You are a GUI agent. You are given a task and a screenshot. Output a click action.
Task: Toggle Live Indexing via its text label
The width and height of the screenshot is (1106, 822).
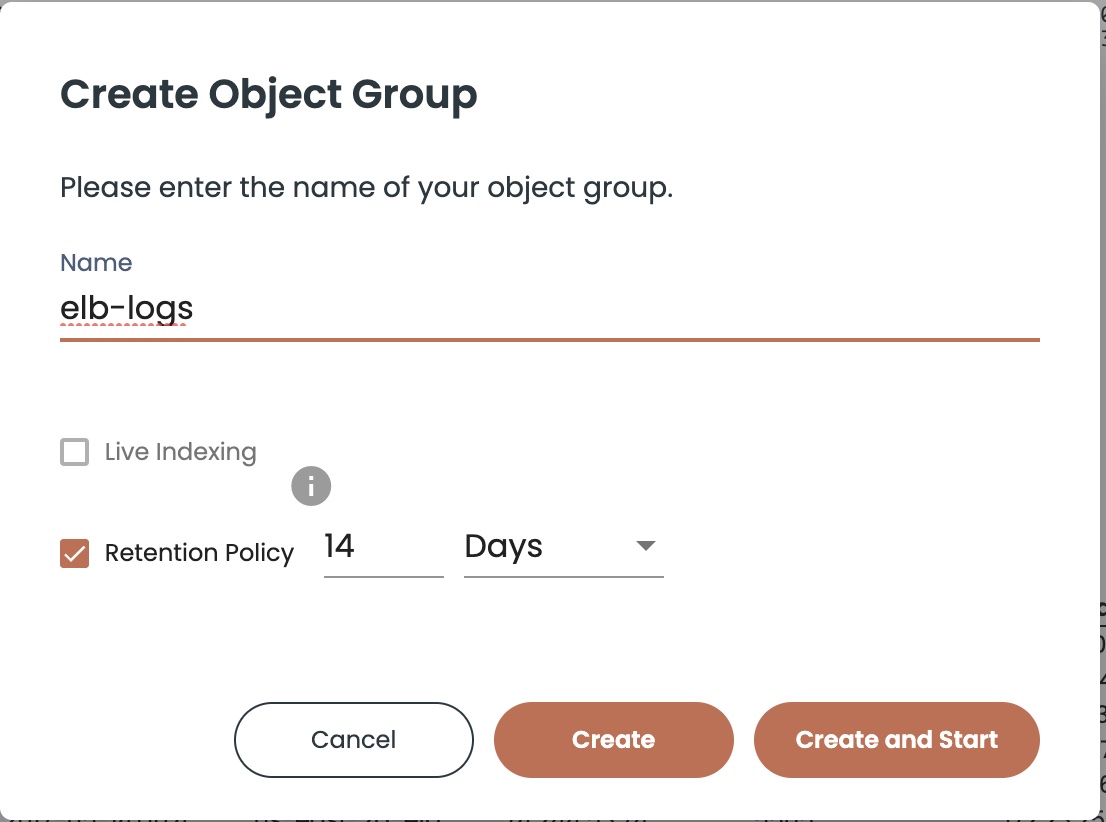[181, 452]
